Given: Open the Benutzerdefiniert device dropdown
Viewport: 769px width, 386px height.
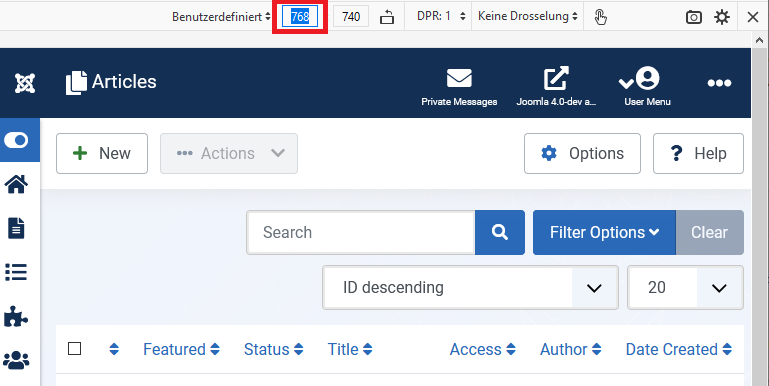Looking at the screenshot, I should 221,17.
